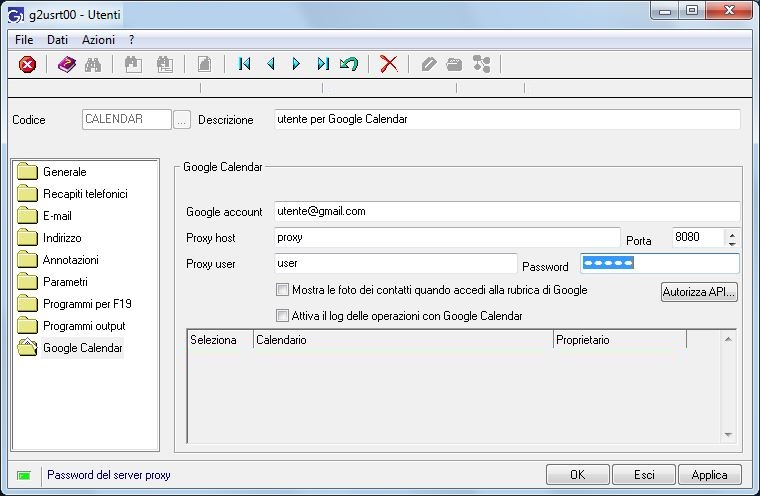760x496 pixels.
Task: Select the Parametri folder
Action: click(x=52, y=282)
